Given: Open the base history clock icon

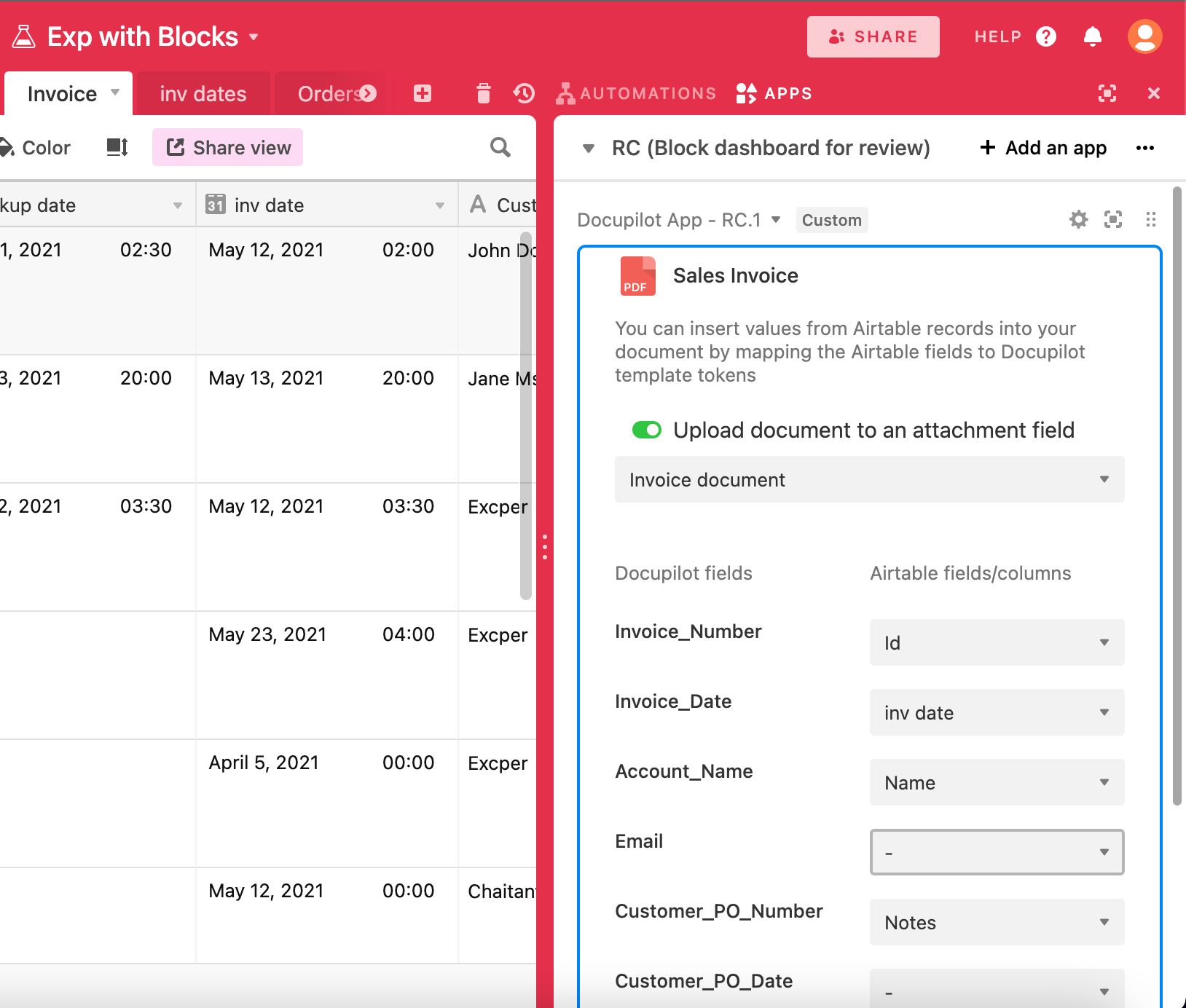Looking at the screenshot, I should pyautogui.click(x=524, y=93).
